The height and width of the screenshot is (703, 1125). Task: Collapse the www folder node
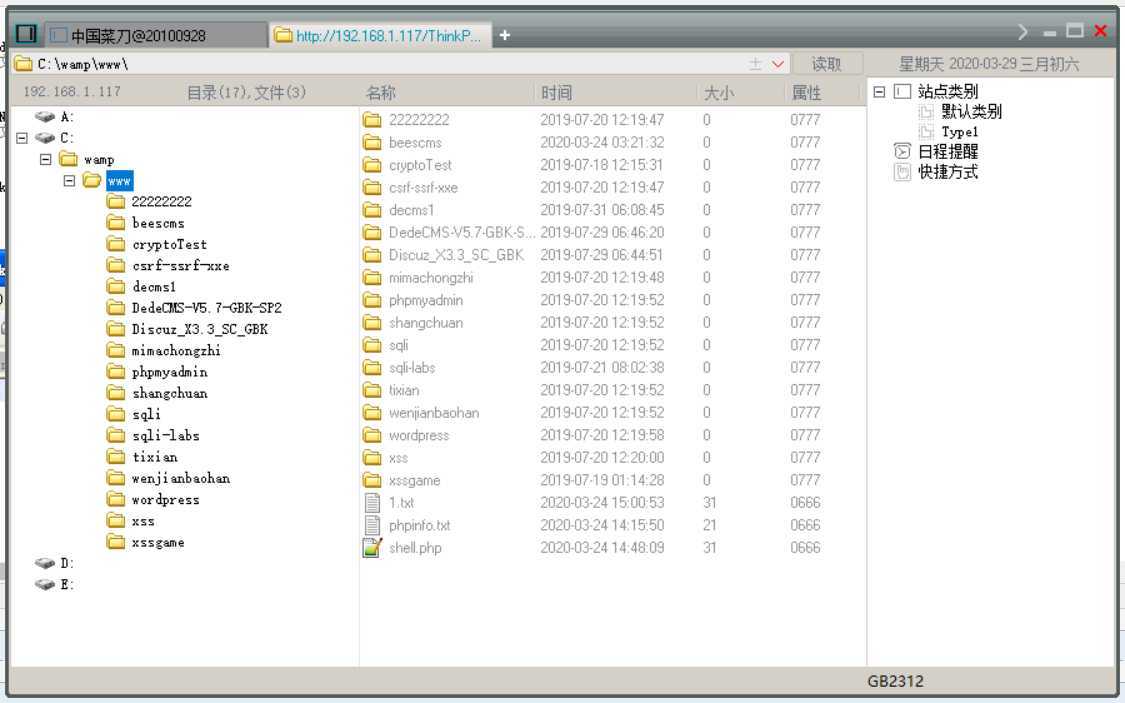coord(69,181)
